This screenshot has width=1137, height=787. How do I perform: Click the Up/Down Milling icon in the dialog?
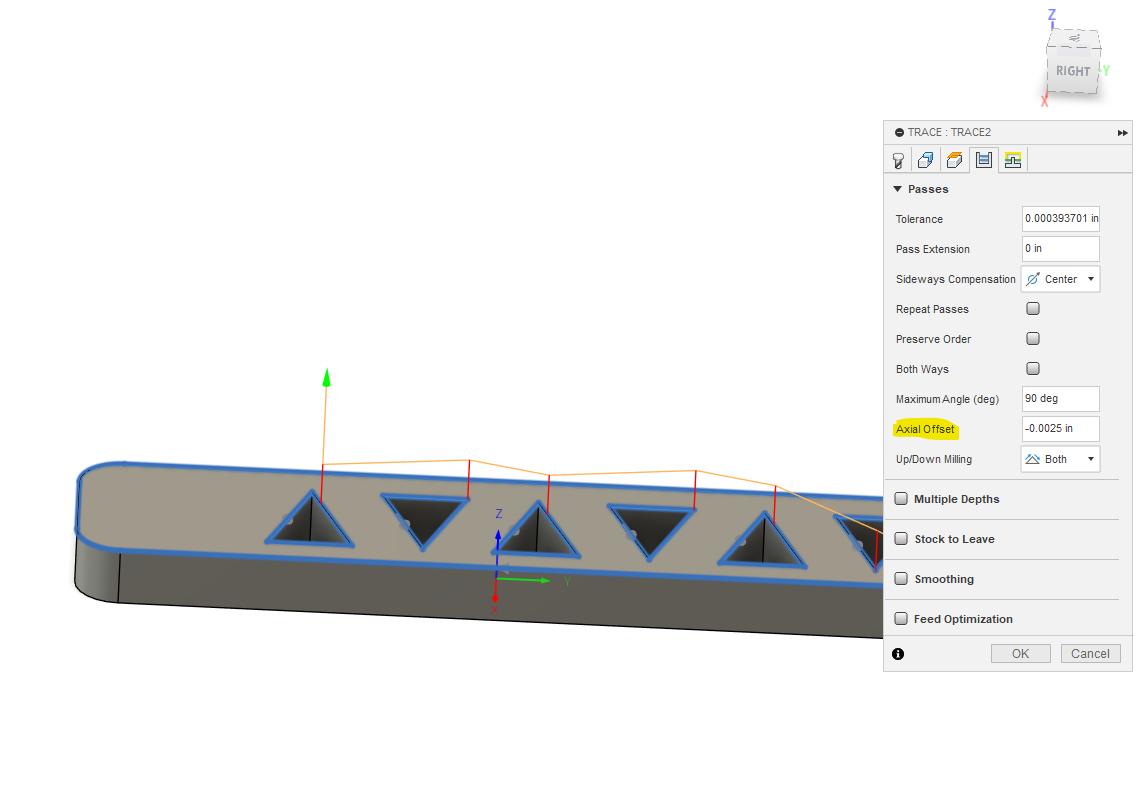[x=1034, y=459]
